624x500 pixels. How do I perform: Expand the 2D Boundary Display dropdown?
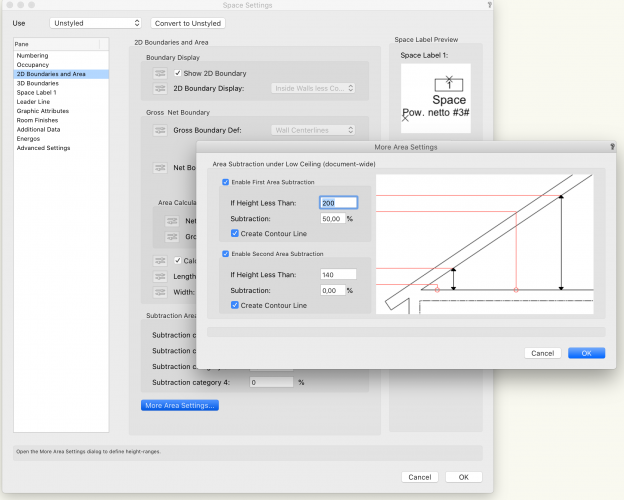tap(313, 89)
